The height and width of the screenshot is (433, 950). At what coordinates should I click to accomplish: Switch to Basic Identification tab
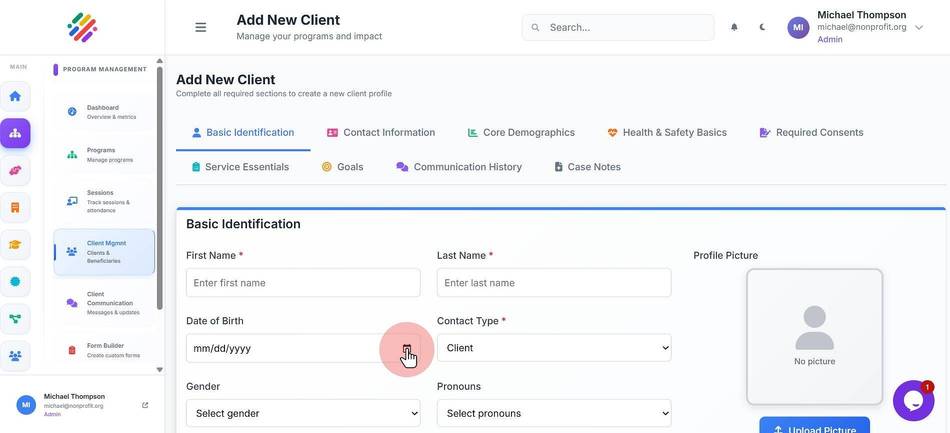243,133
